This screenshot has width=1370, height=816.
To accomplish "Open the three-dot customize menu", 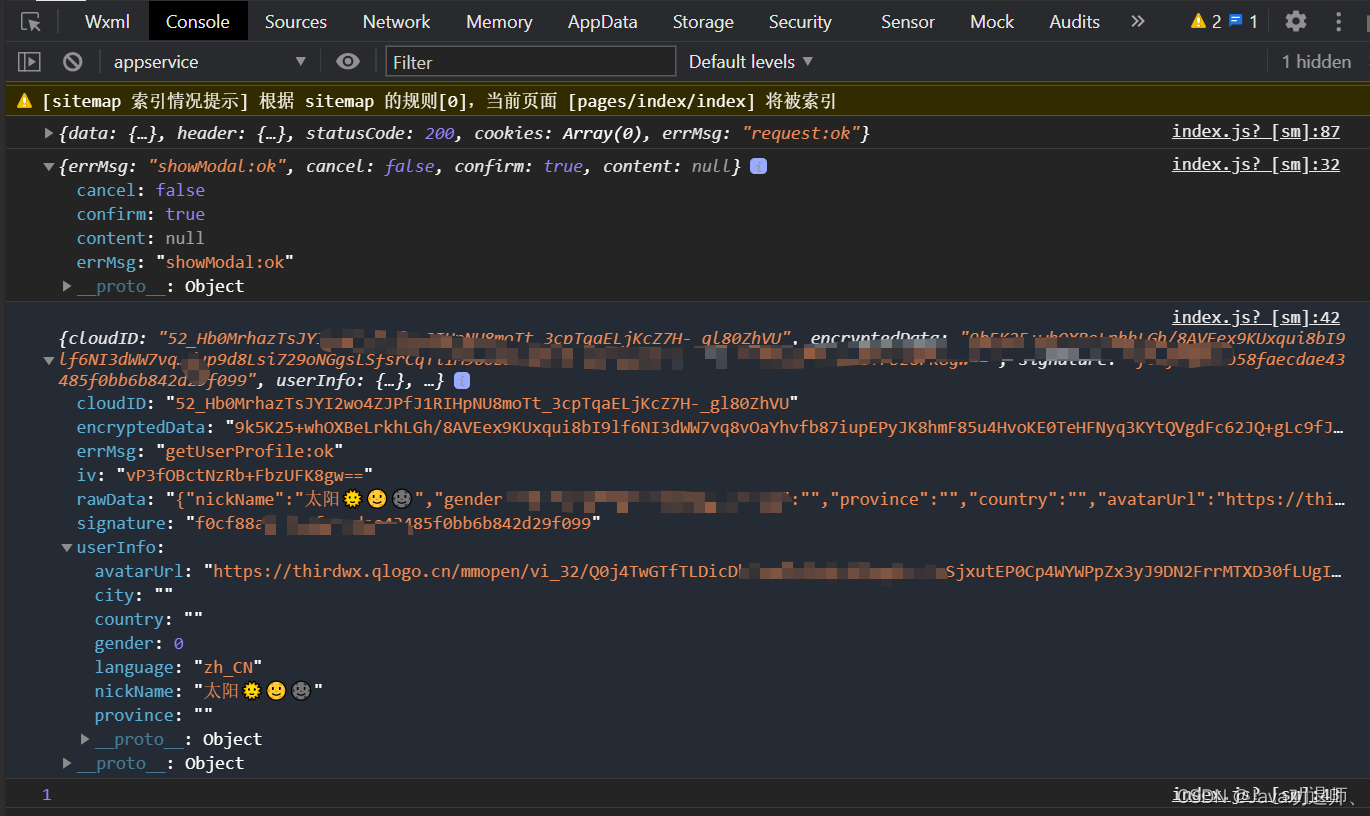I will [1338, 20].
